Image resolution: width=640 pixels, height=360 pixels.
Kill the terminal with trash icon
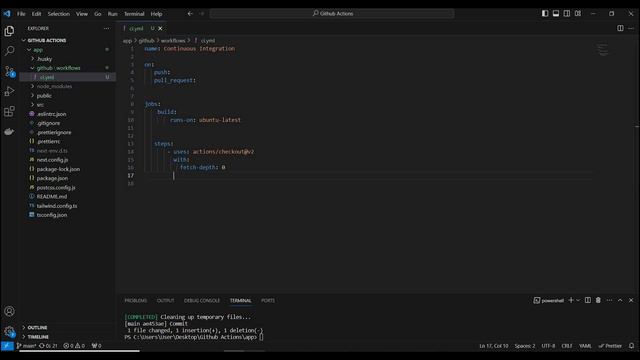click(x=598, y=300)
